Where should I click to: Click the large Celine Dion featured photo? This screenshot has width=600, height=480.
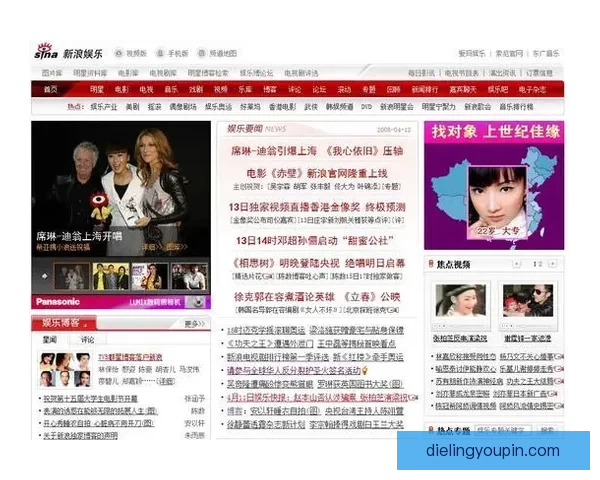121,189
